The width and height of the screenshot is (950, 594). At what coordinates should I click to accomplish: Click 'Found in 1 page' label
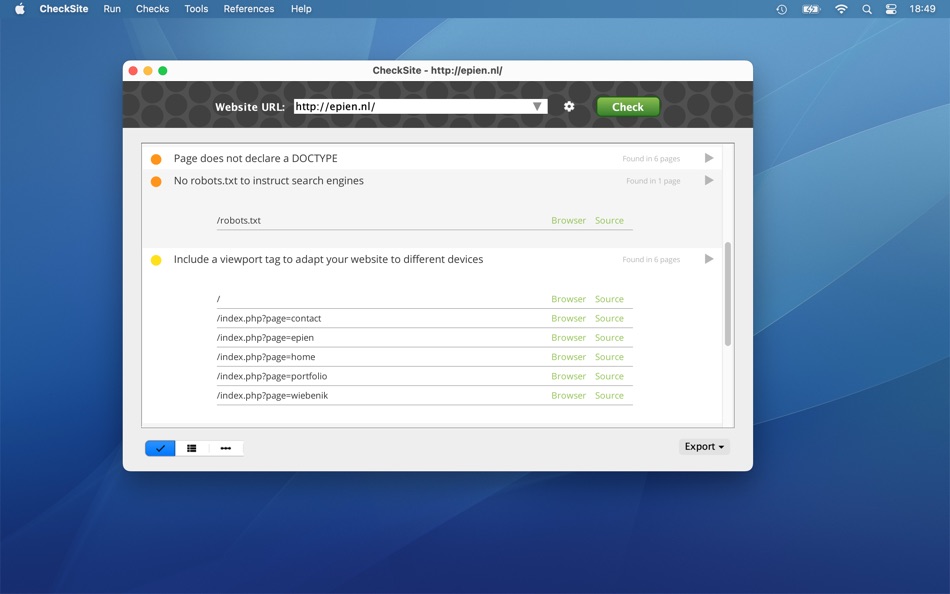653,181
